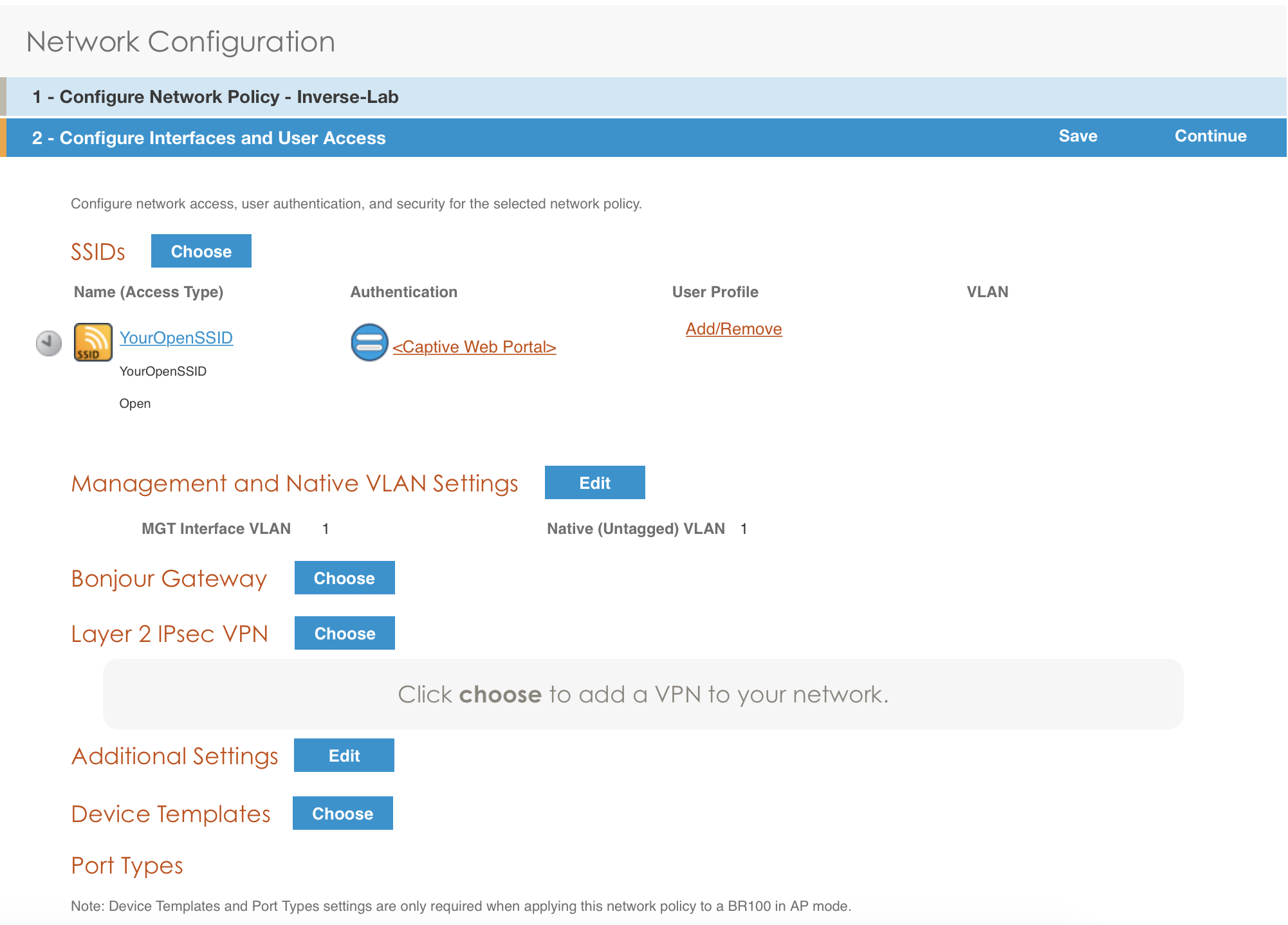Choose a Bonjour Gateway
Image resolution: width=1288 pixels, height=925 pixels.
click(x=344, y=578)
